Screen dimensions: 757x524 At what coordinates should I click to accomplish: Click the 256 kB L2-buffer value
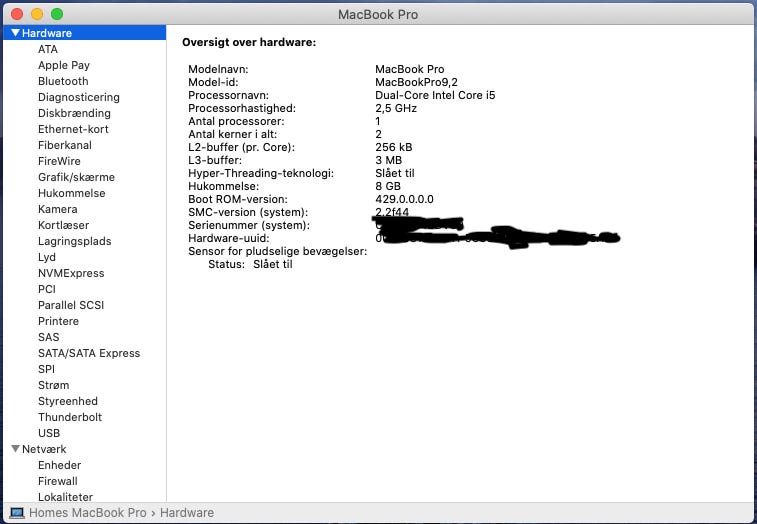[393, 147]
